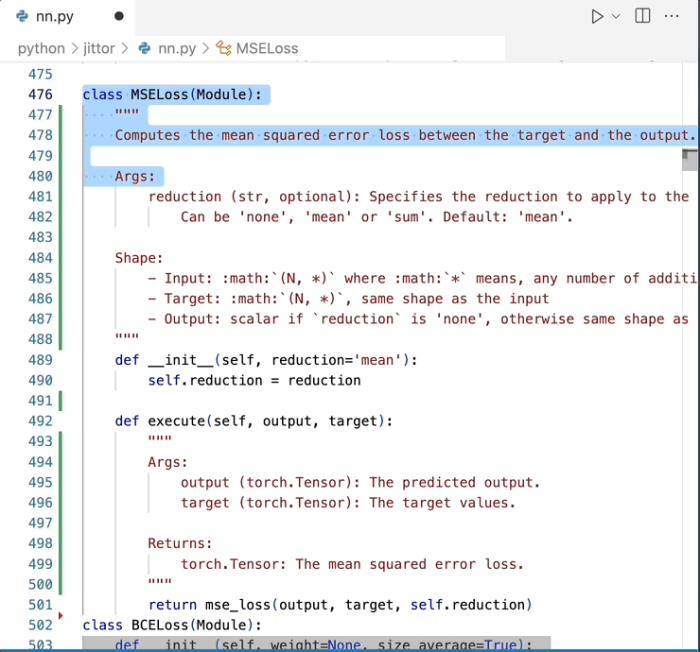Split the editor right
The height and width of the screenshot is (652, 700).
point(642,16)
